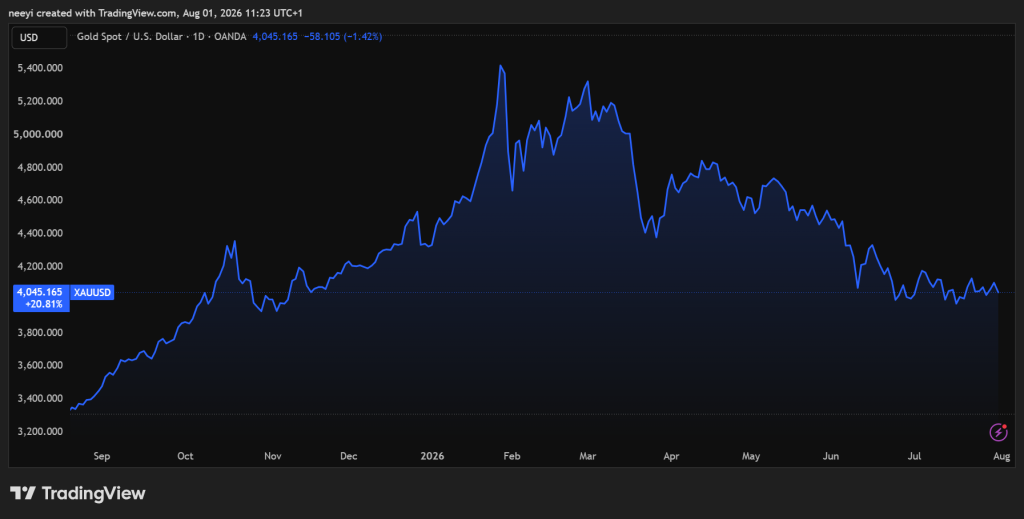The width and height of the screenshot is (1024, 519).
Task: Click the +20.81% percentage label
Action: coord(42,304)
